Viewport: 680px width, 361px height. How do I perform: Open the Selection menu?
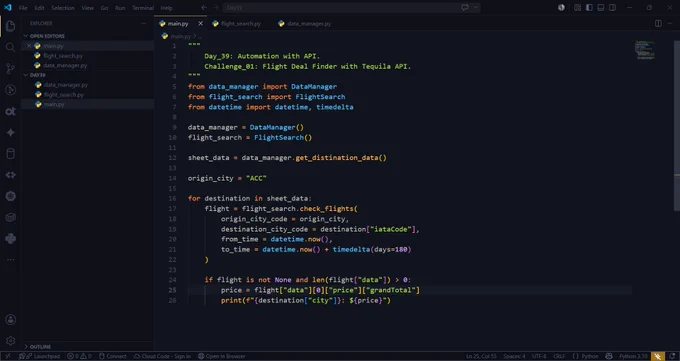pos(63,8)
